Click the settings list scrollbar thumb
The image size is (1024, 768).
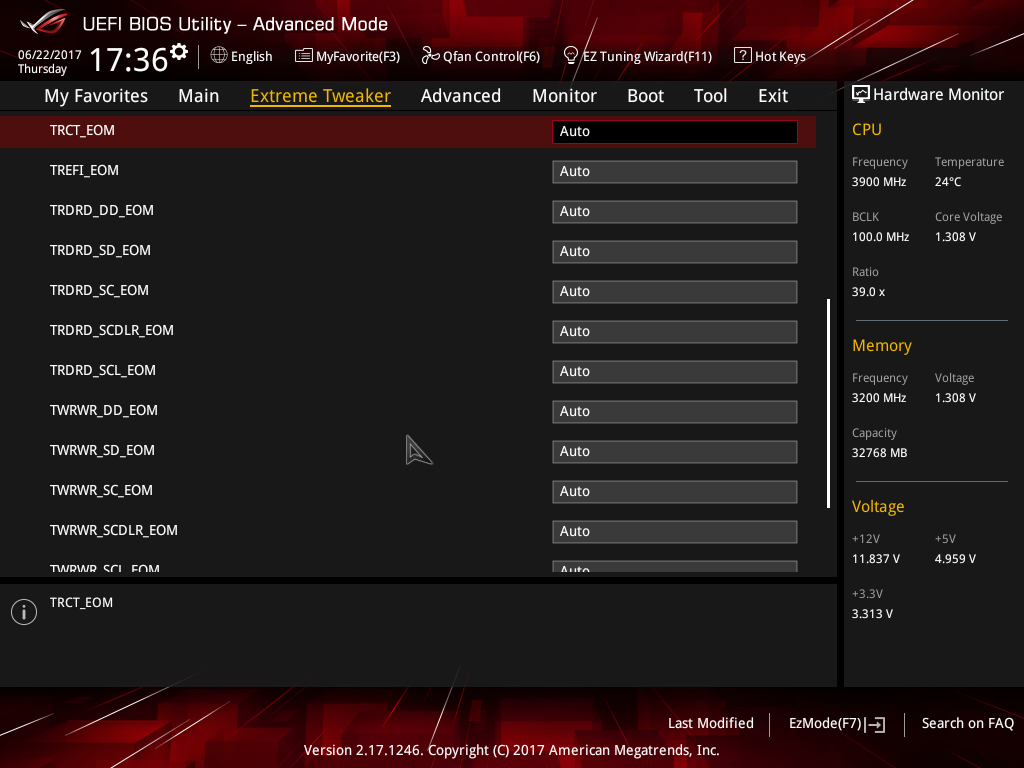pyautogui.click(x=828, y=404)
